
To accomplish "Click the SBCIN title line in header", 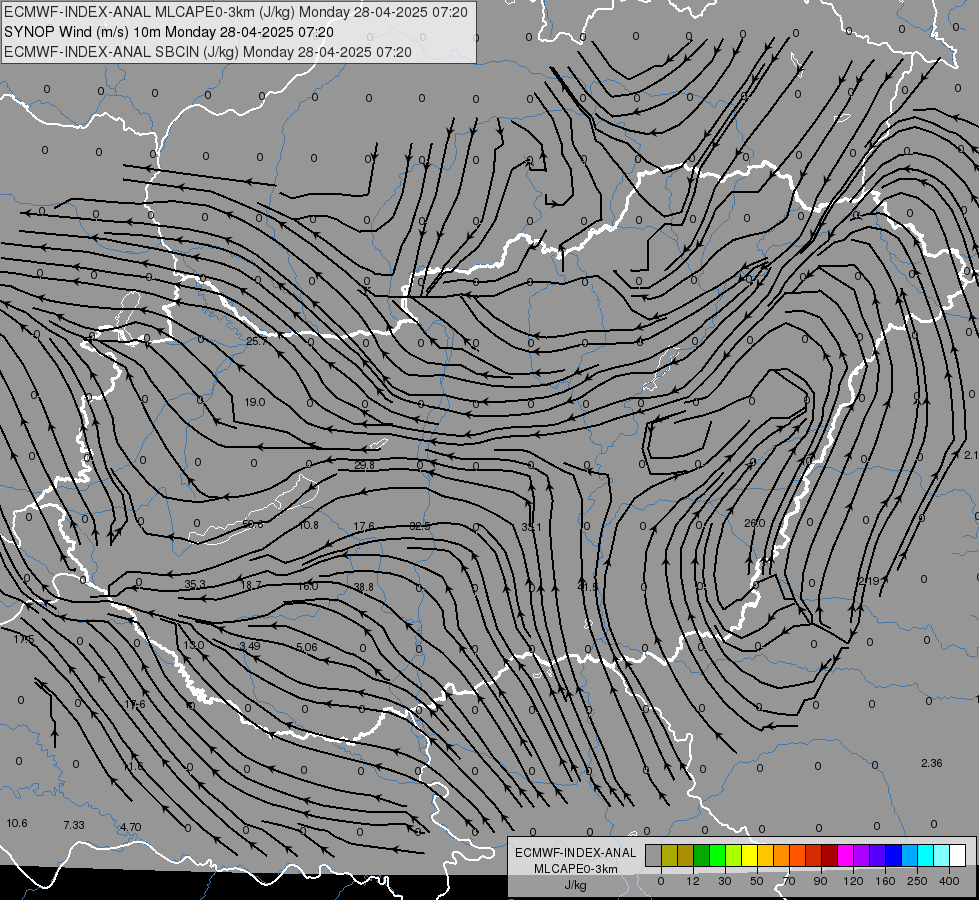I will (x=208, y=52).
